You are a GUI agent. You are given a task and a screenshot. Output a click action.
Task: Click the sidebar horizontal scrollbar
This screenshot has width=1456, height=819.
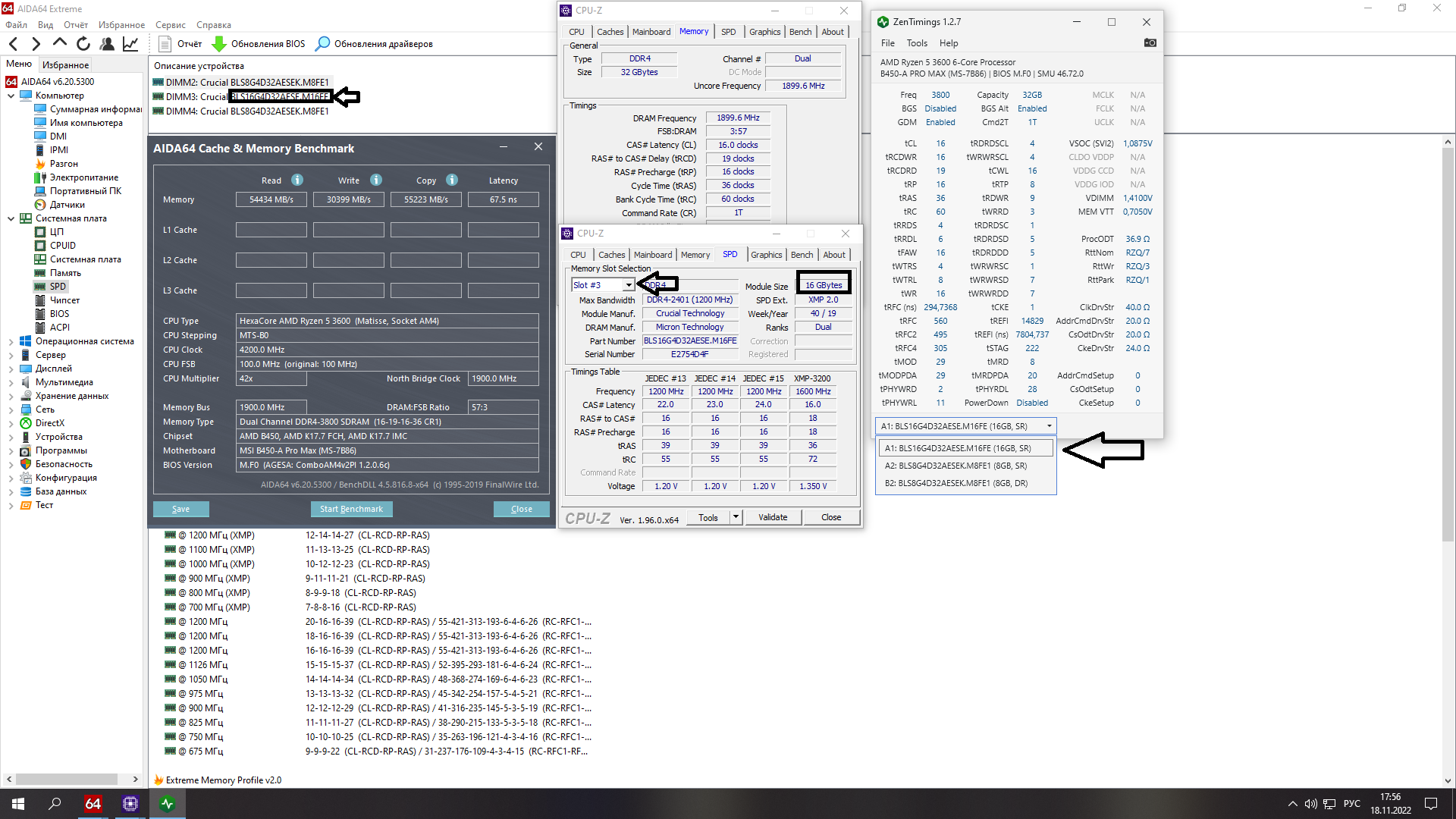click(x=67, y=779)
